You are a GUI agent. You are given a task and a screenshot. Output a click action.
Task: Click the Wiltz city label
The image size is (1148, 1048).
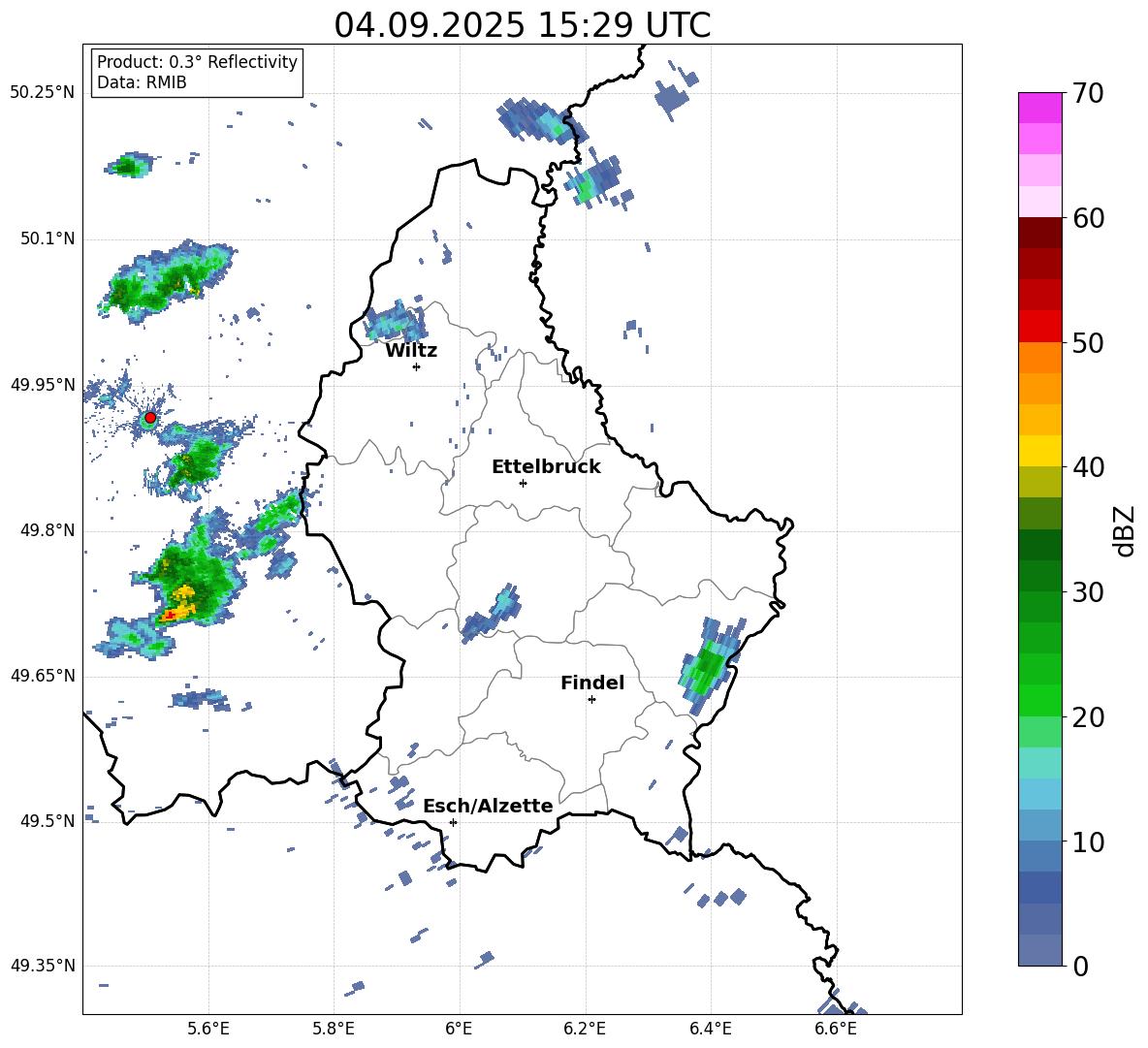pos(411,351)
